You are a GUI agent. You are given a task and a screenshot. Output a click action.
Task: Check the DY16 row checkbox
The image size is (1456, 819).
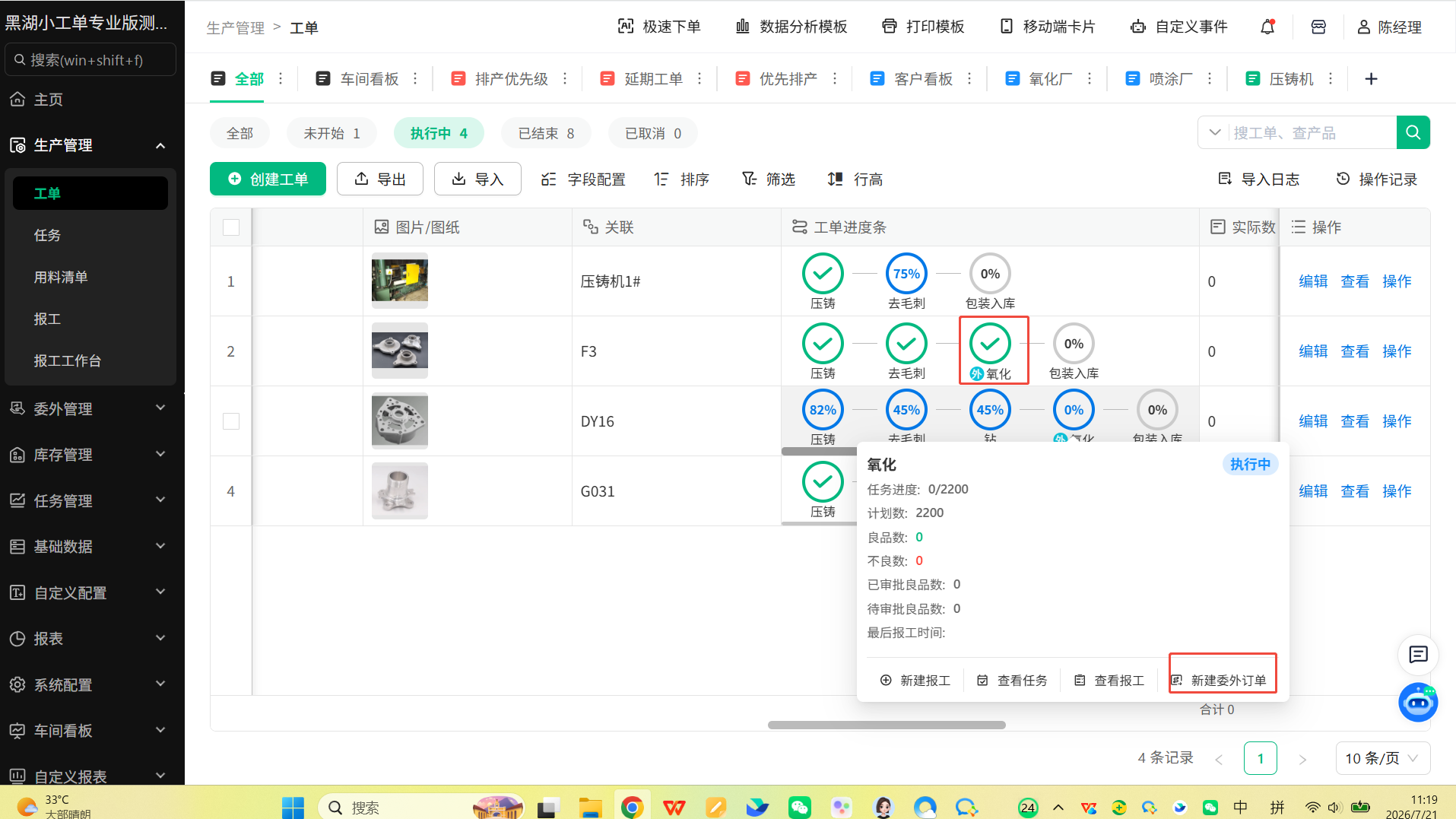coord(231,421)
